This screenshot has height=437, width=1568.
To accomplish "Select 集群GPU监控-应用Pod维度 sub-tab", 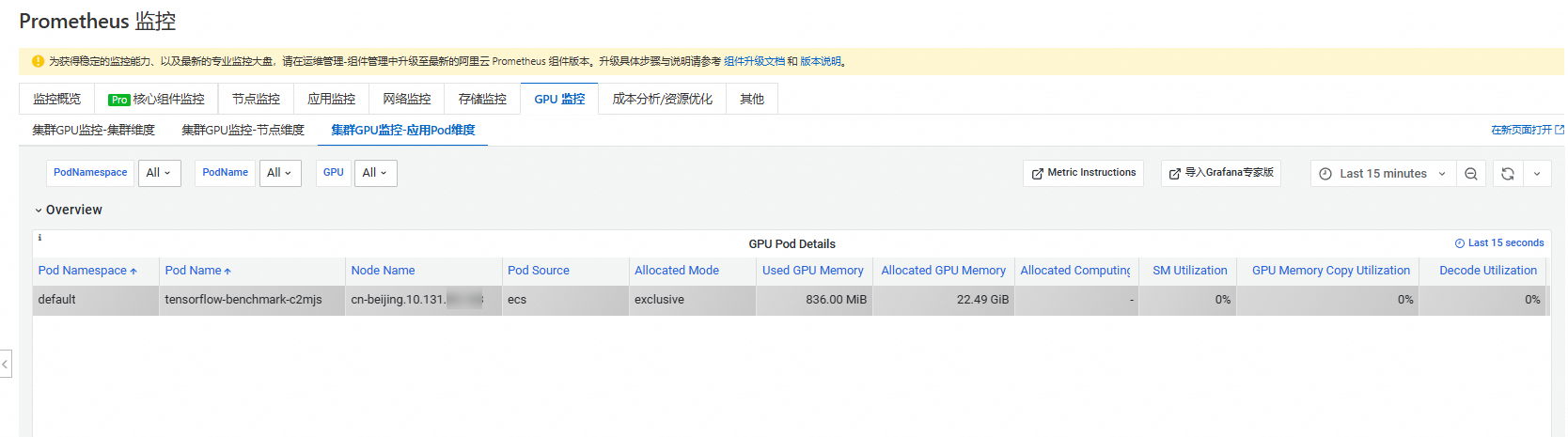I will (402, 130).
